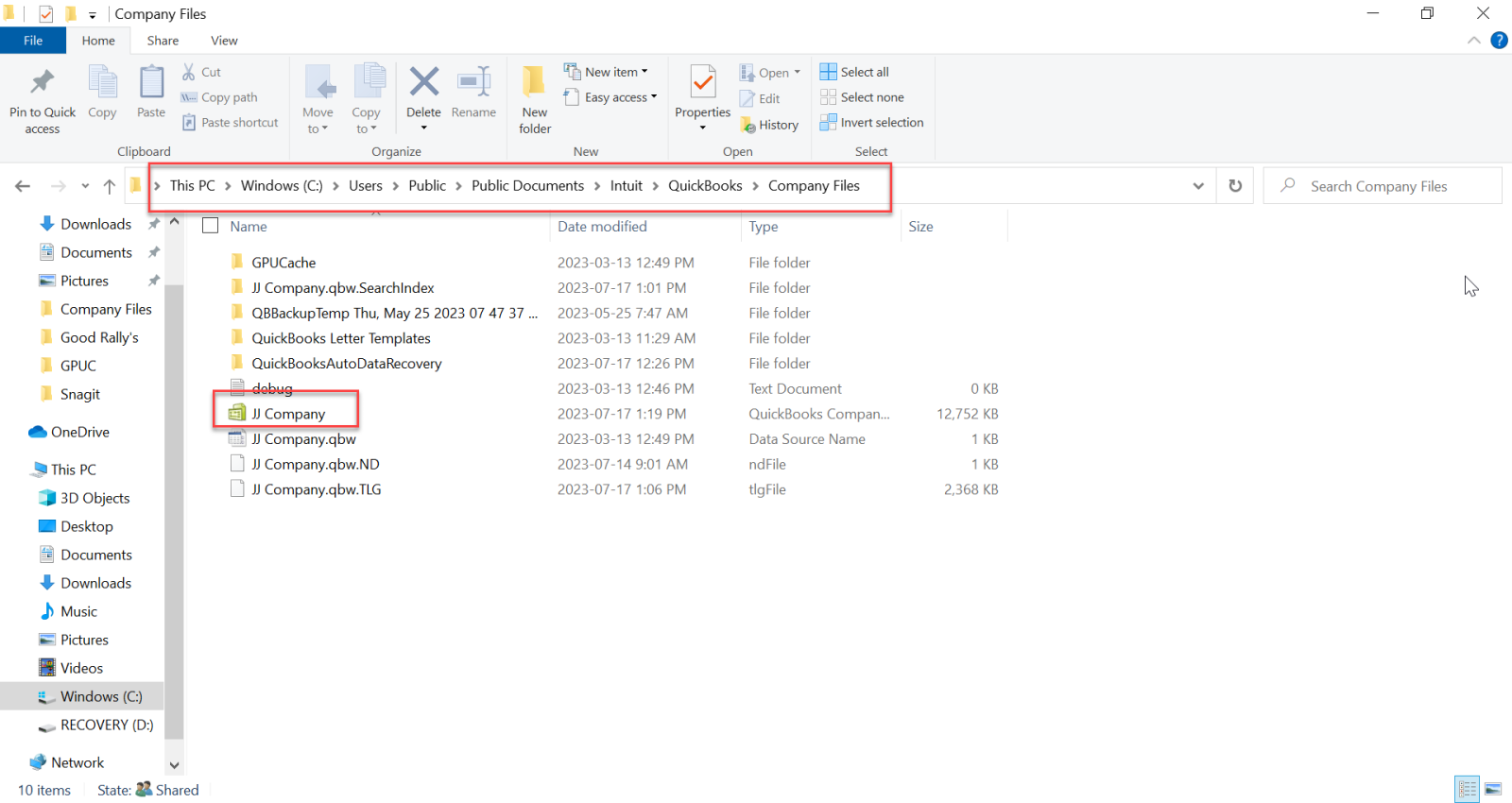Viewport: 1512px width, 803px height.
Task: Click the Edit command in Open group
Action: coord(761,98)
